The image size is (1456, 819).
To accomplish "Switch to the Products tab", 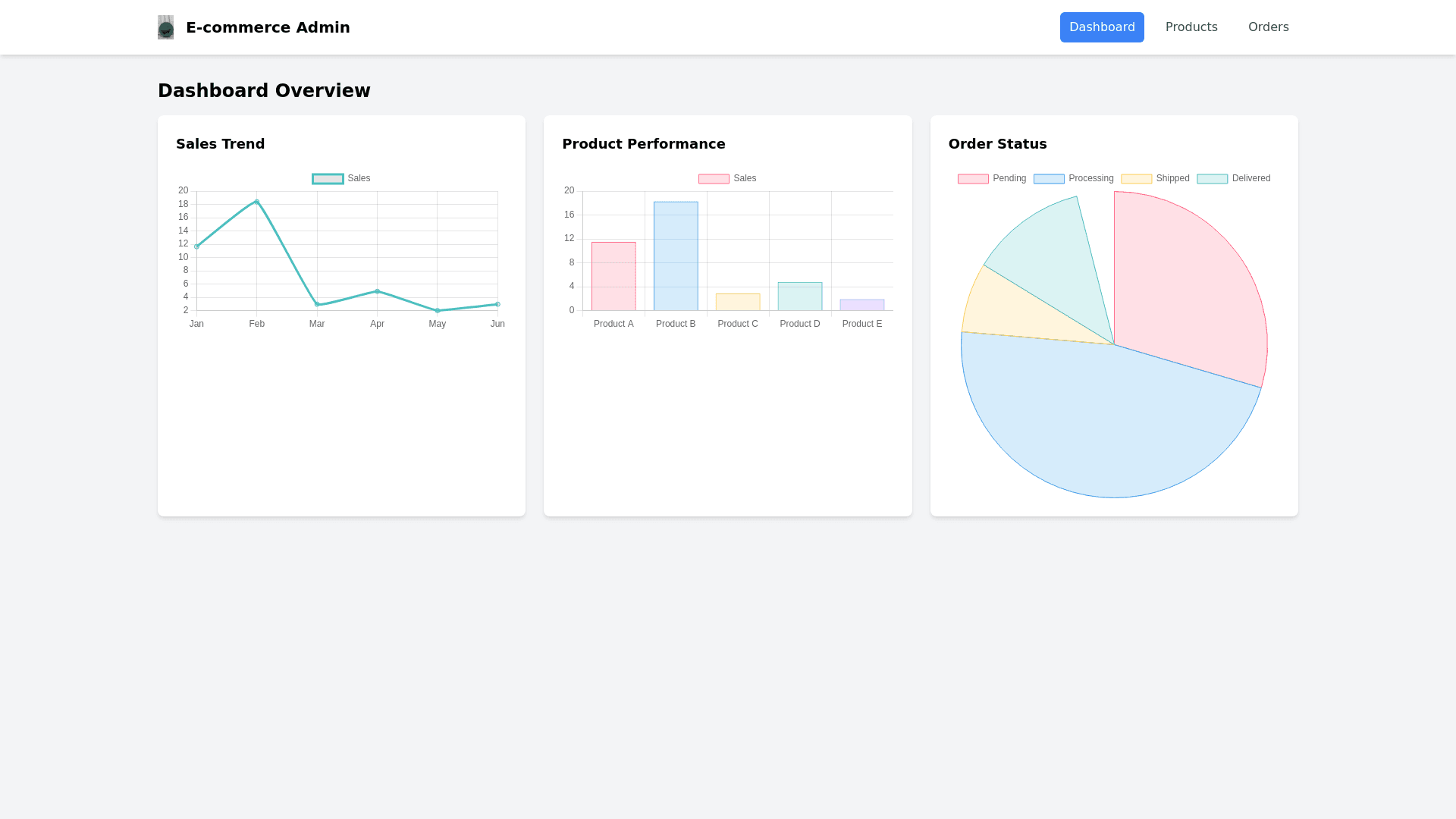I will [x=1191, y=27].
